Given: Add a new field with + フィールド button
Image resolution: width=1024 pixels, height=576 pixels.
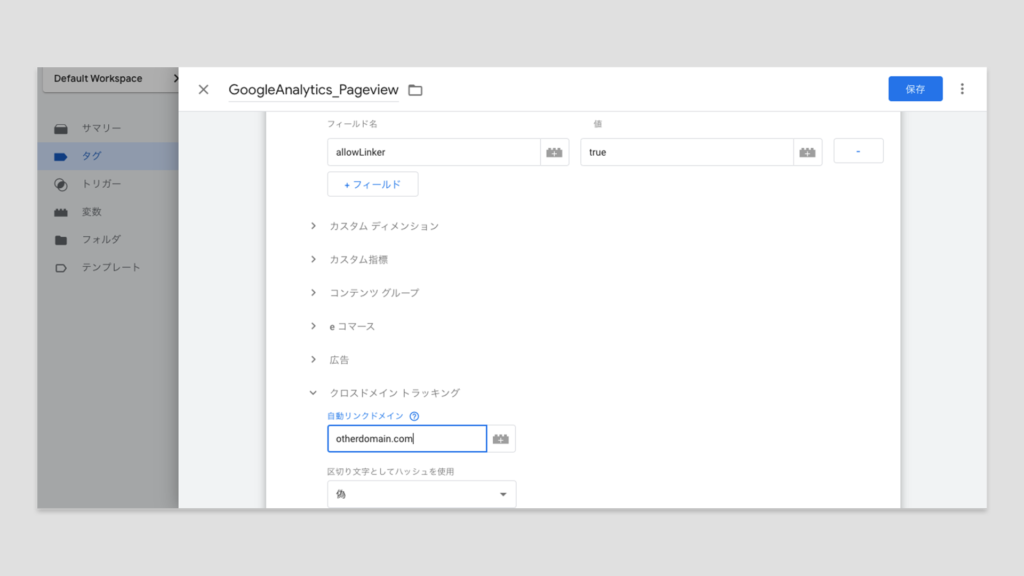Looking at the screenshot, I should pyautogui.click(x=372, y=184).
